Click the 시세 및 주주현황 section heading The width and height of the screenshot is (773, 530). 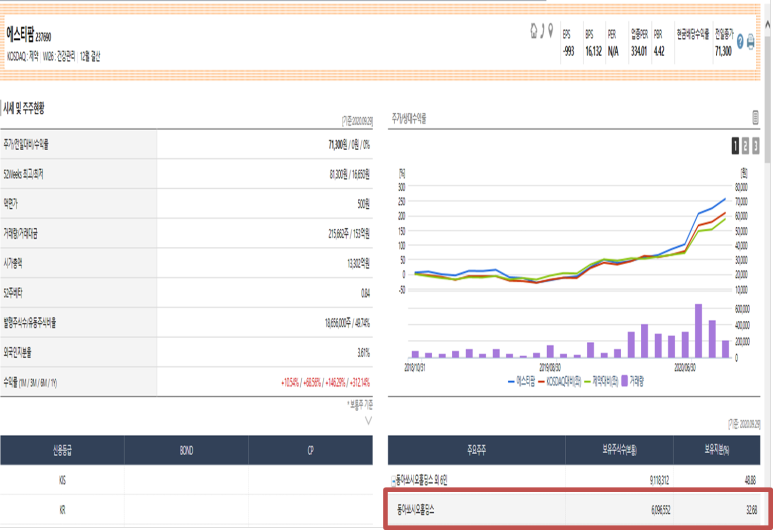[24, 108]
